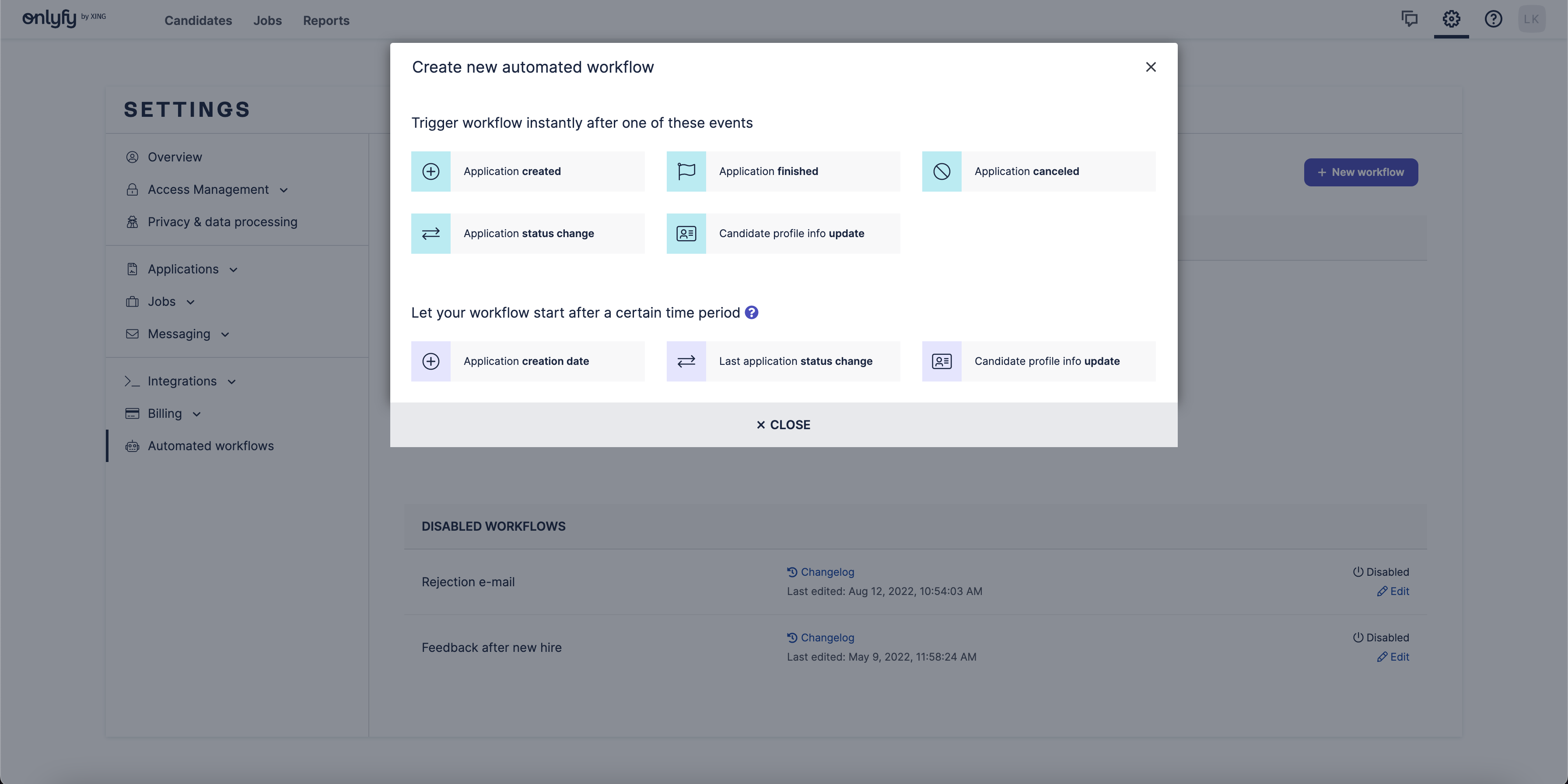Open the time period help tooltip icon

click(x=752, y=312)
